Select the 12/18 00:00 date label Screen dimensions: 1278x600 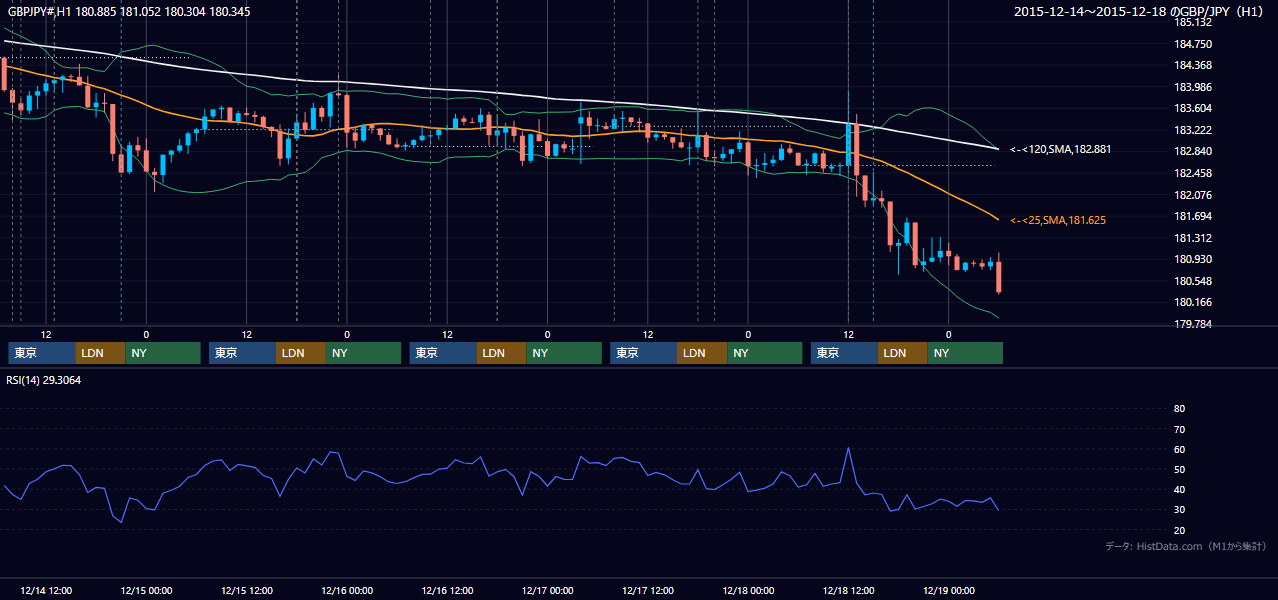(748, 590)
